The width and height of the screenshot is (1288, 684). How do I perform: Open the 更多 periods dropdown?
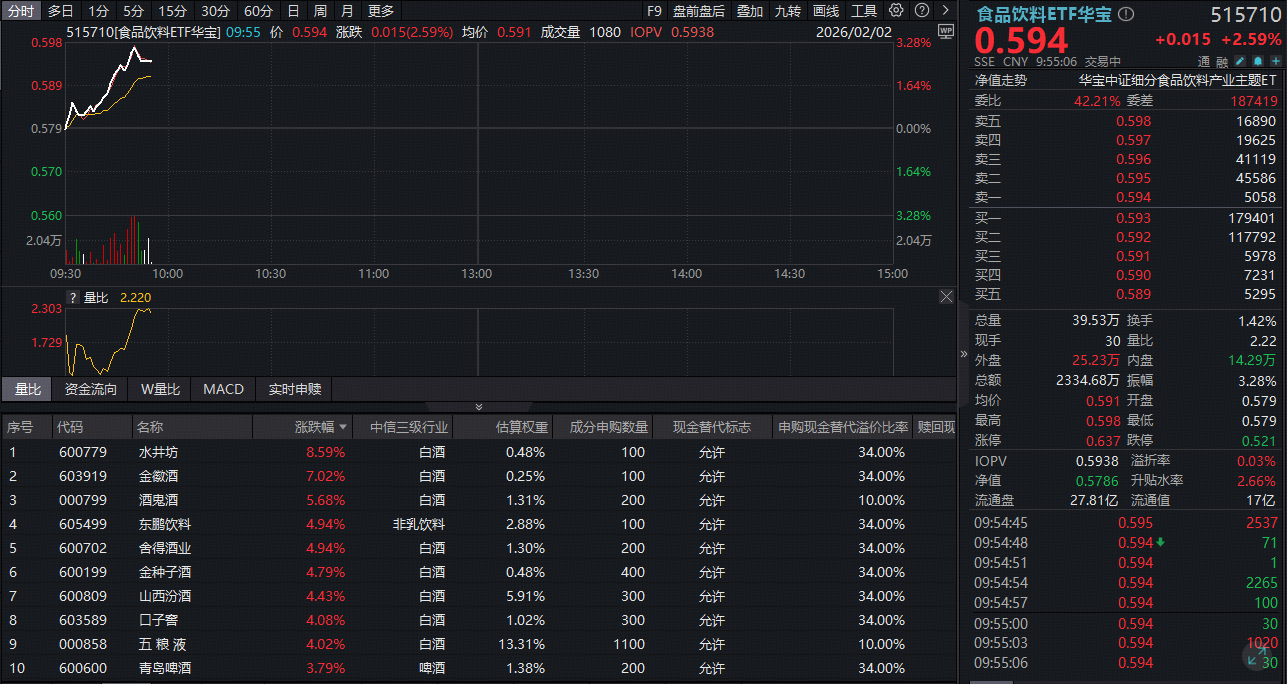pyautogui.click(x=381, y=11)
